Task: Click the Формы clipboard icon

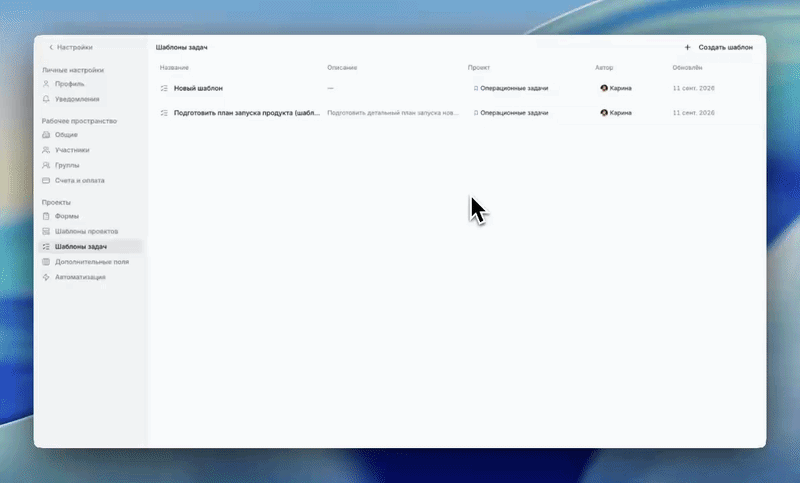Action: pyautogui.click(x=46, y=216)
